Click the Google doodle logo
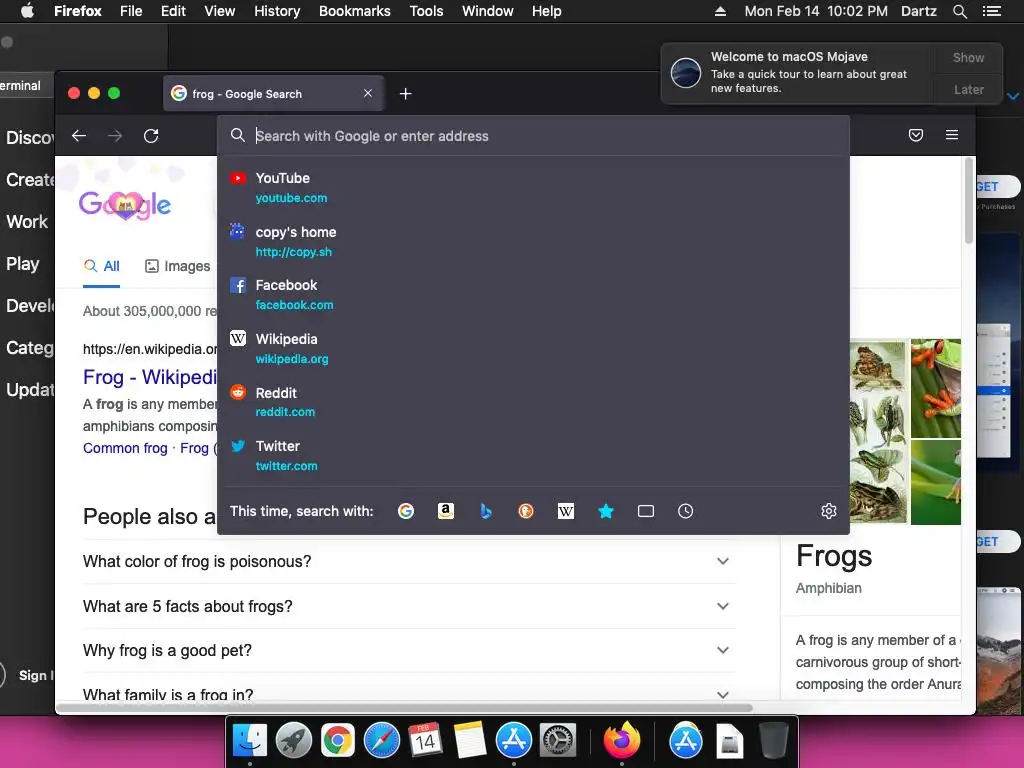Image resolution: width=1024 pixels, height=768 pixels. [x=125, y=205]
